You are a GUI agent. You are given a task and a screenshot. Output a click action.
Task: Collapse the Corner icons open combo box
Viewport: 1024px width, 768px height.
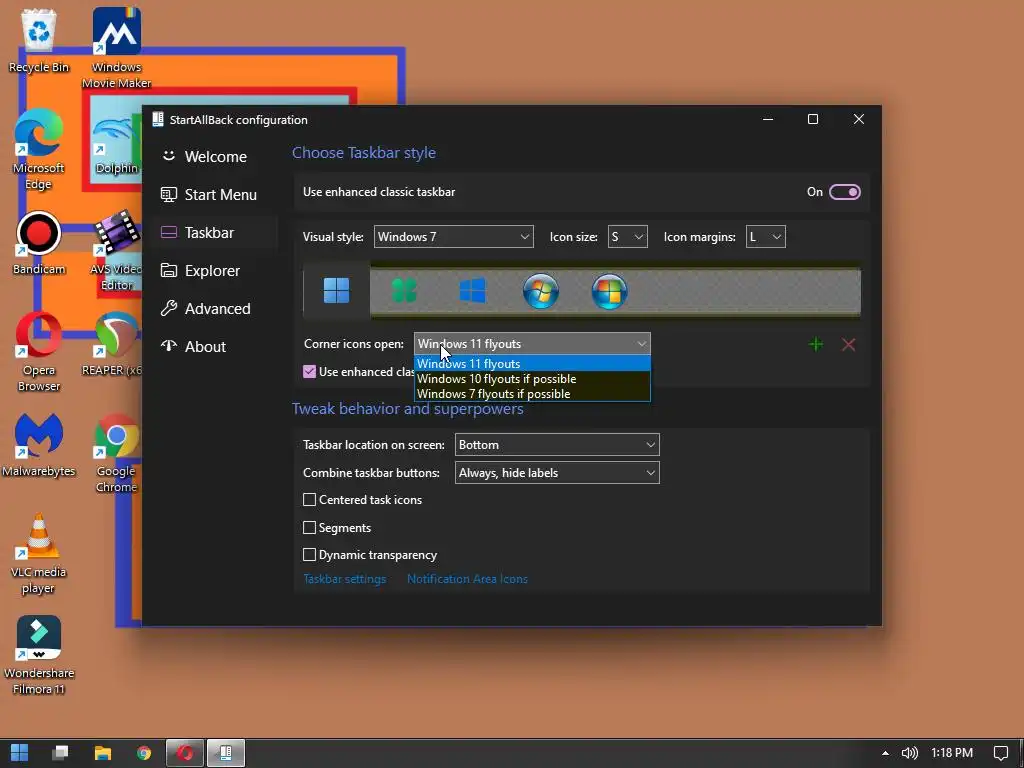(532, 344)
